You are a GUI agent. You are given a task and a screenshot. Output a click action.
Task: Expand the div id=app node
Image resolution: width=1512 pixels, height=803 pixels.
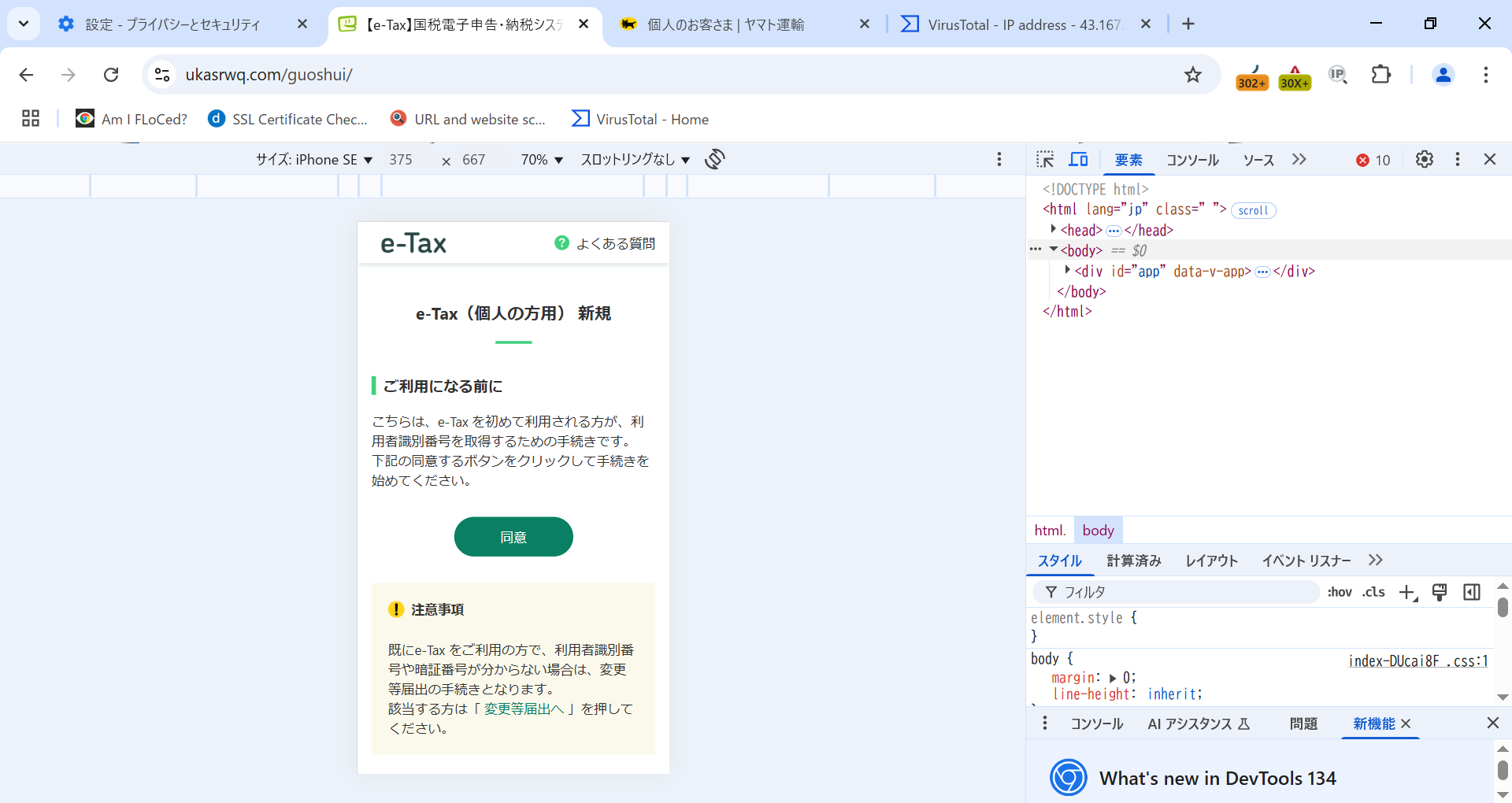tap(1067, 270)
